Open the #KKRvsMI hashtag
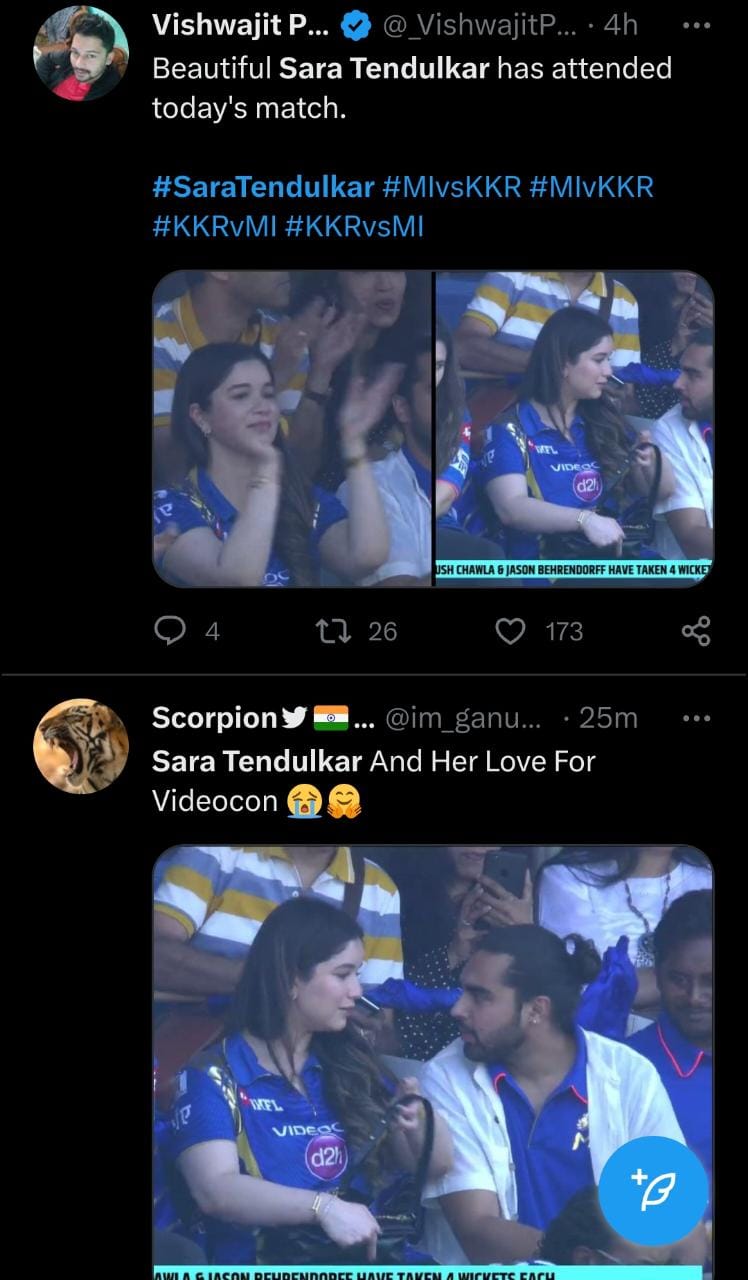 tap(354, 227)
